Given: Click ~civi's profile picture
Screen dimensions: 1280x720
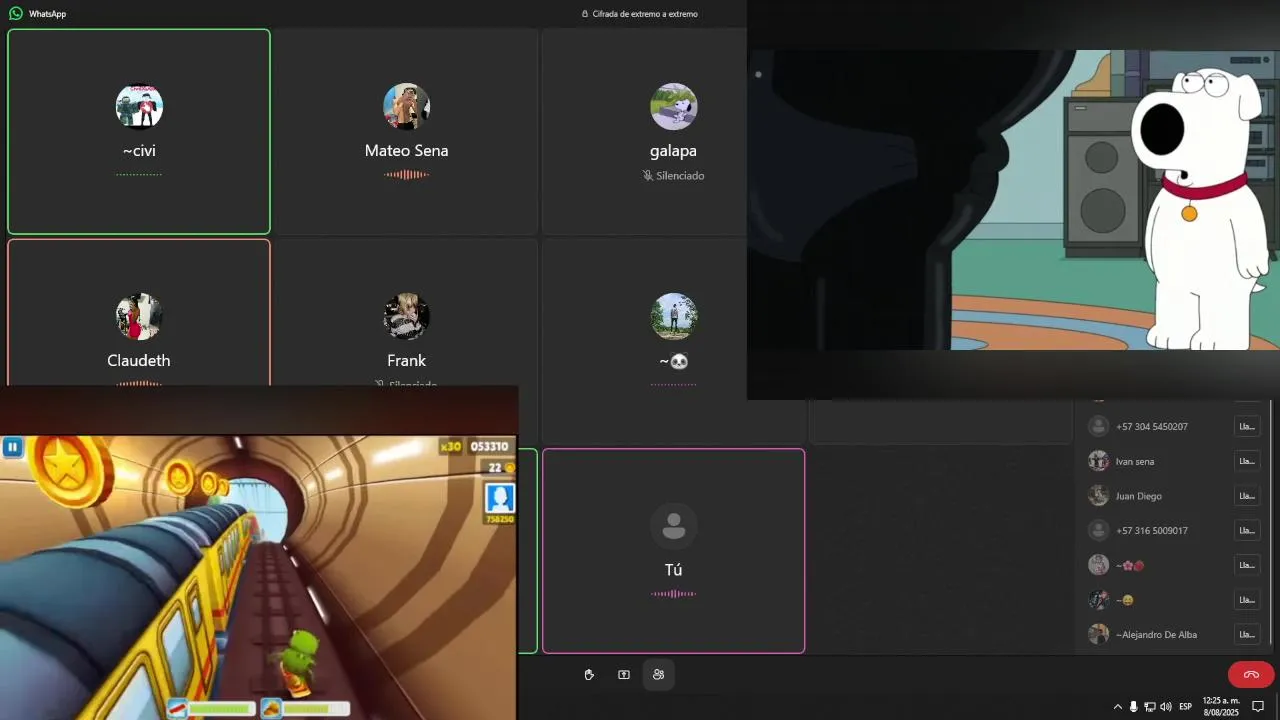Looking at the screenshot, I should (139, 106).
